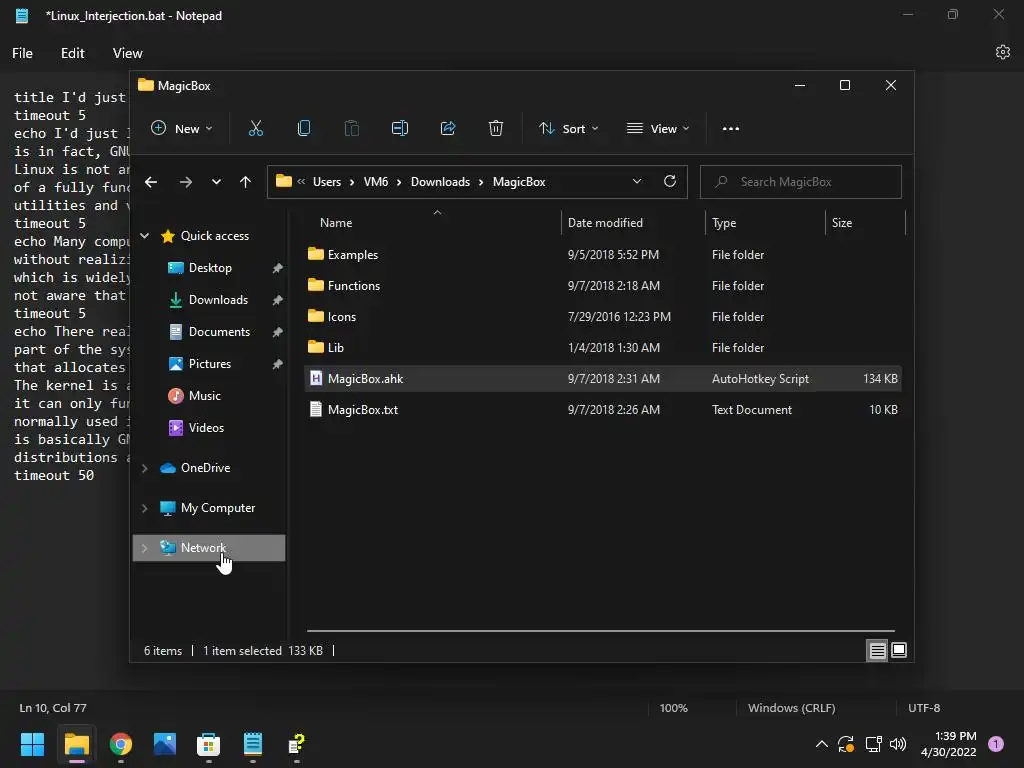Click File Explorer icon on taskbar

pyautogui.click(x=76, y=744)
